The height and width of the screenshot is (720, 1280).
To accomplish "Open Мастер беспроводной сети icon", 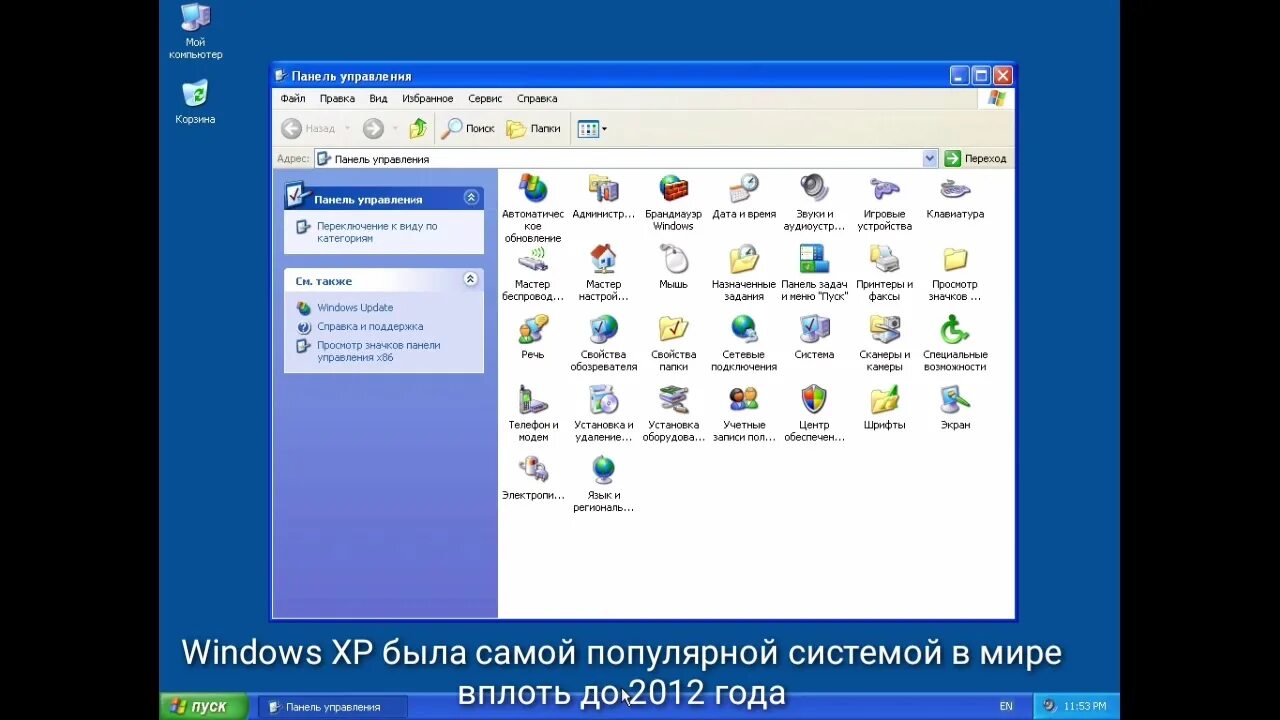I will point(533,259).
